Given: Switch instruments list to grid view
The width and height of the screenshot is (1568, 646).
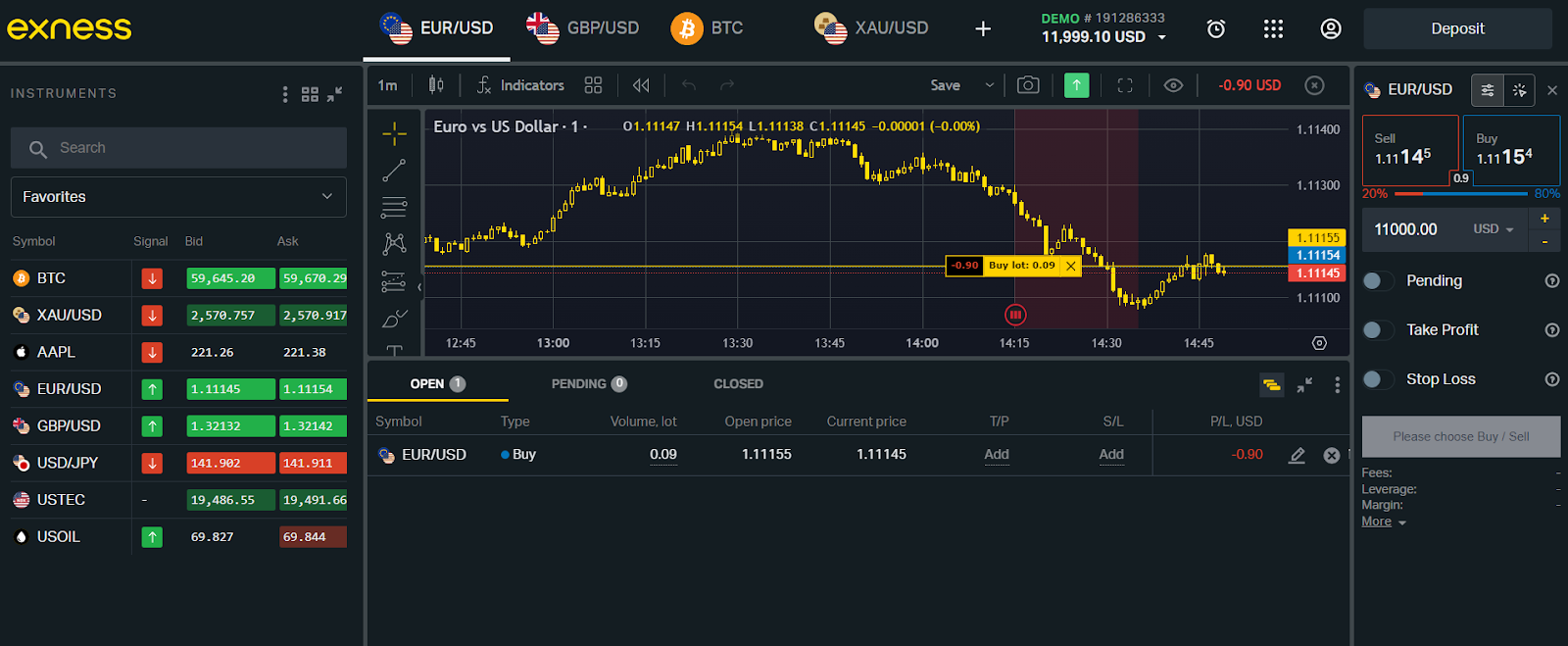Looking at the screenshot, I should (310, 94).
